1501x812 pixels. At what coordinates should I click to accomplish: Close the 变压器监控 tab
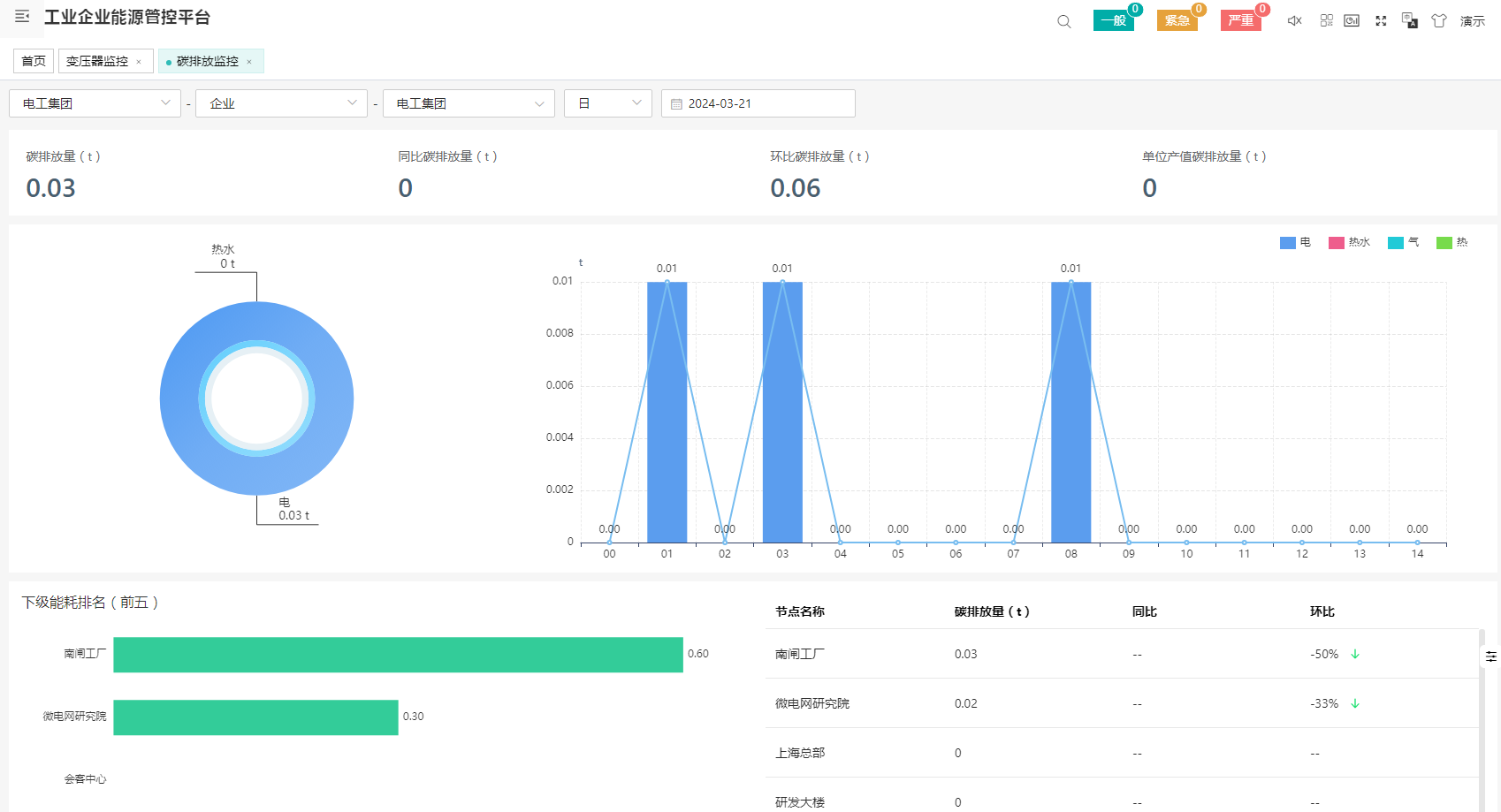pos(139,62)
